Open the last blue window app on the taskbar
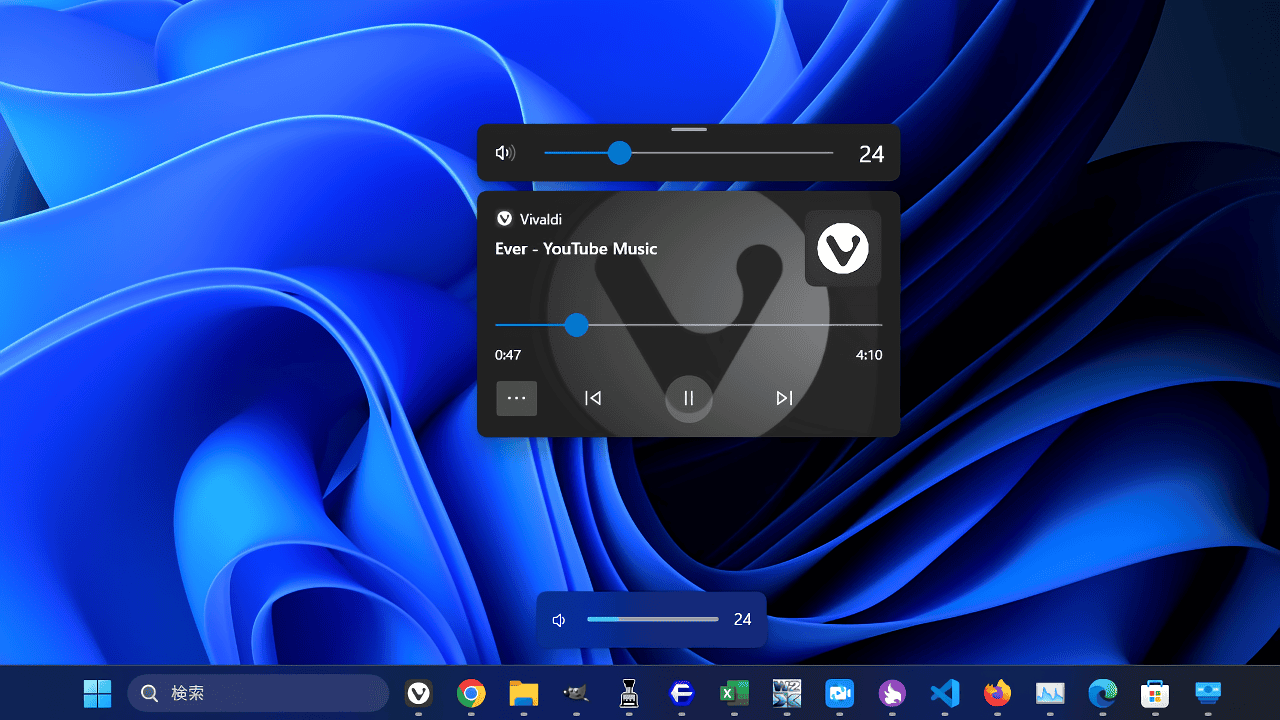This screenshot has height=720, width=1280. click(x=1208, y=693)
